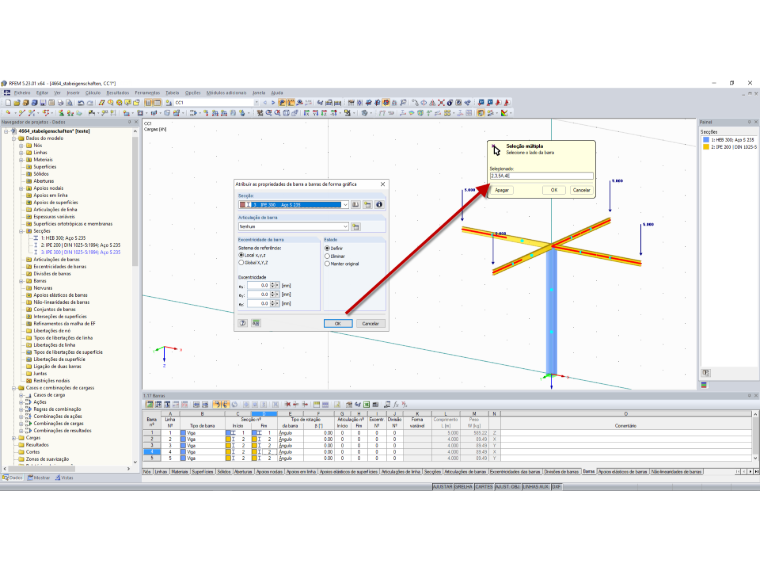Open the Resultados menu
The height and width of the screenshot is (570, 760).
(x=118, y=93)
